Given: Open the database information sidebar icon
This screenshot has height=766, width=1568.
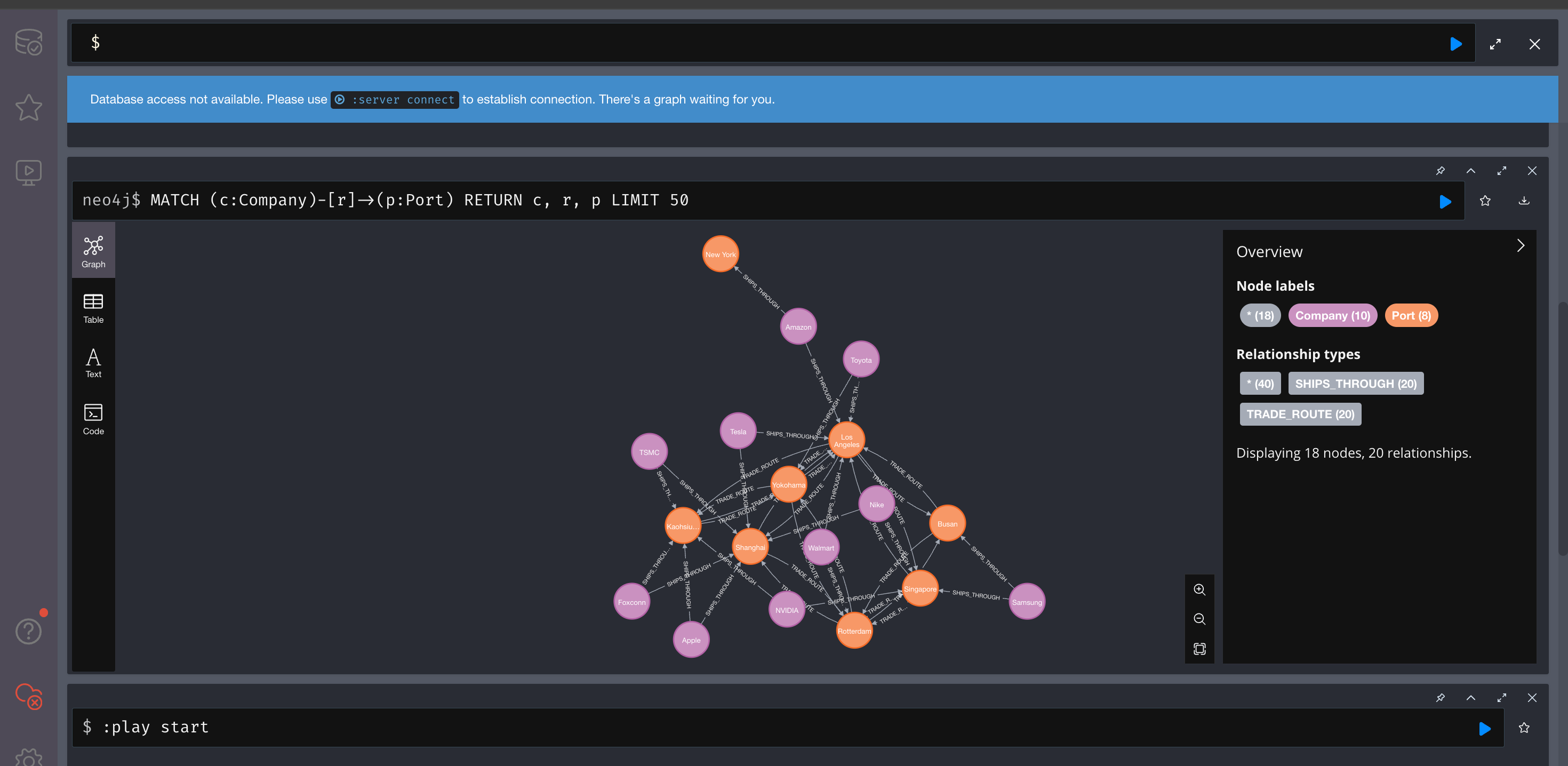Looking at the screenshot, I should click(x=29, y=43).
